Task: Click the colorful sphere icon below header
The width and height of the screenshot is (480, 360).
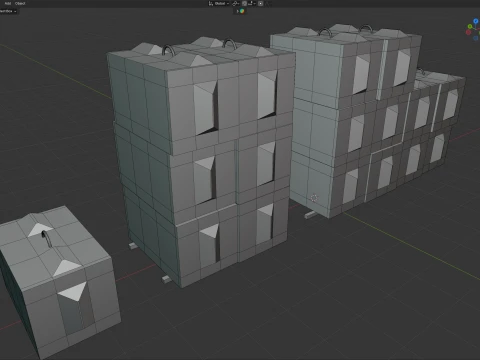Action: click(242, 11)
